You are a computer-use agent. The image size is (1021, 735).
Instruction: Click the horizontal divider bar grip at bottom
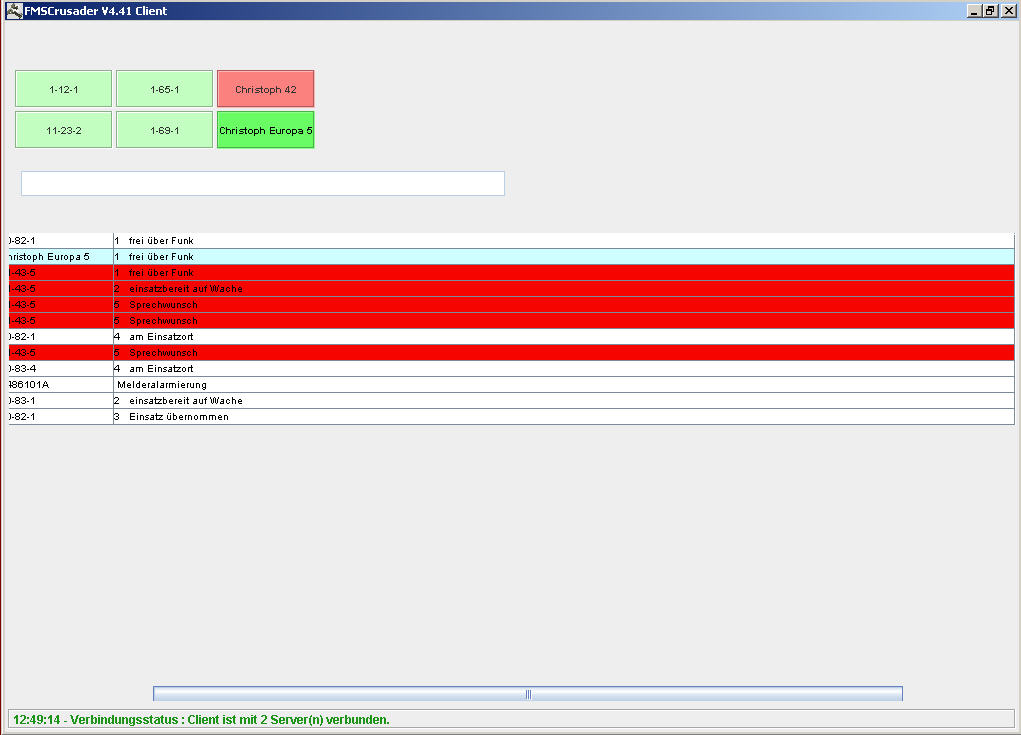click(528, 694)
